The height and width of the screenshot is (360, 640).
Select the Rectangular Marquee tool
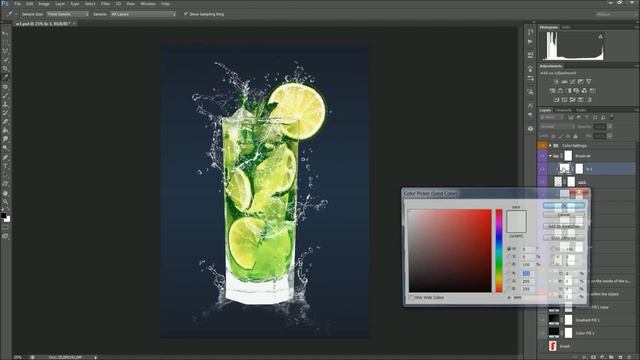pyautogui.click(x=5, y=42)
